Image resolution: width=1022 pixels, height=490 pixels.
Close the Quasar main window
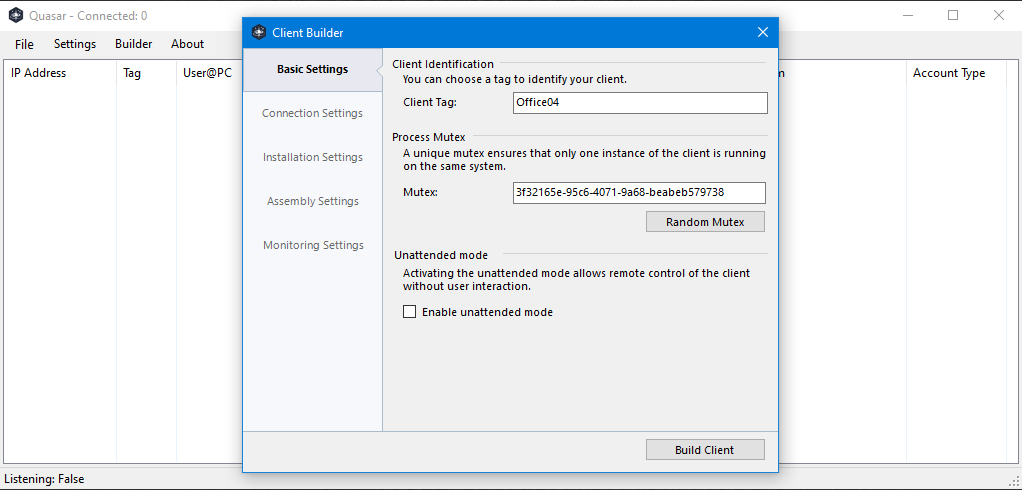(999, 15)
